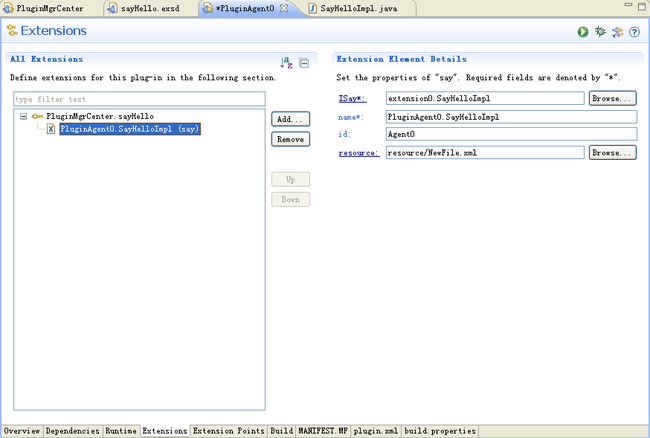Open the Extension Points page tab
Viewport: 650px width, 438px height.
[228, 431]
